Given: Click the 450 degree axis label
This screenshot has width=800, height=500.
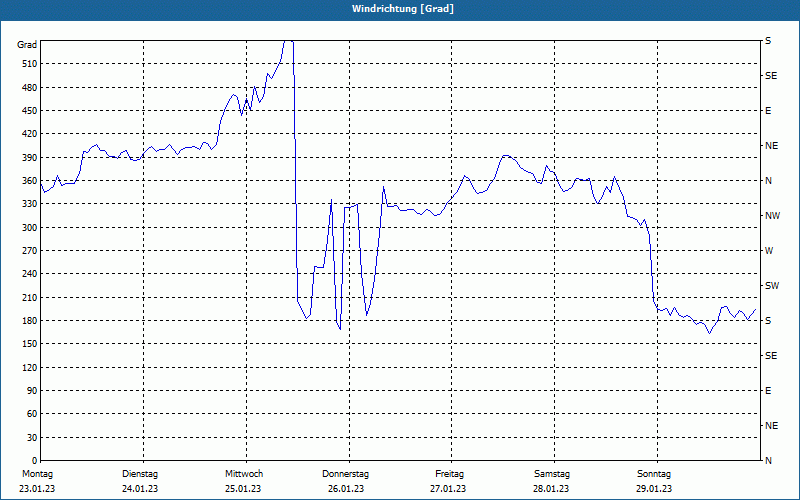Looking at the screenshot, I should pyautogui.click(x=31, y=111).
